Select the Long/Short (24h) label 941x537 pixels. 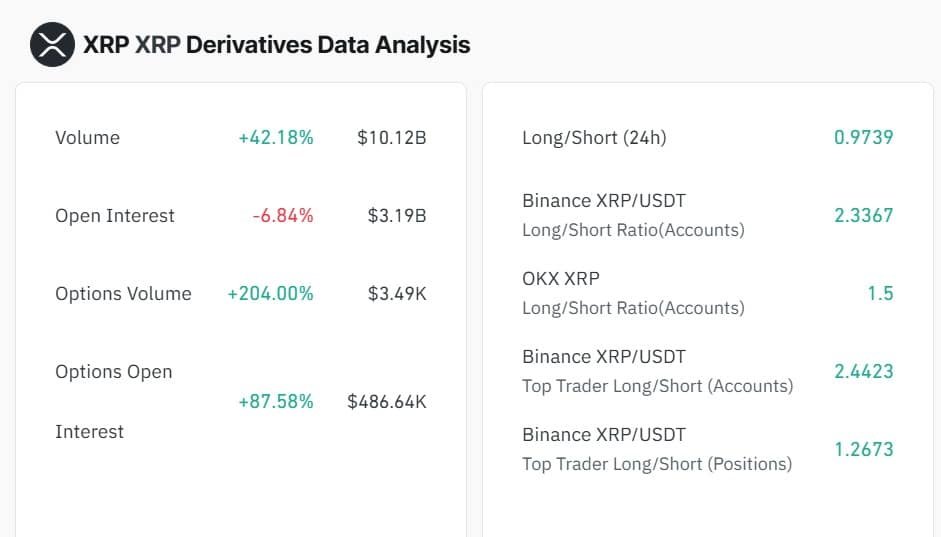[594, 138]
